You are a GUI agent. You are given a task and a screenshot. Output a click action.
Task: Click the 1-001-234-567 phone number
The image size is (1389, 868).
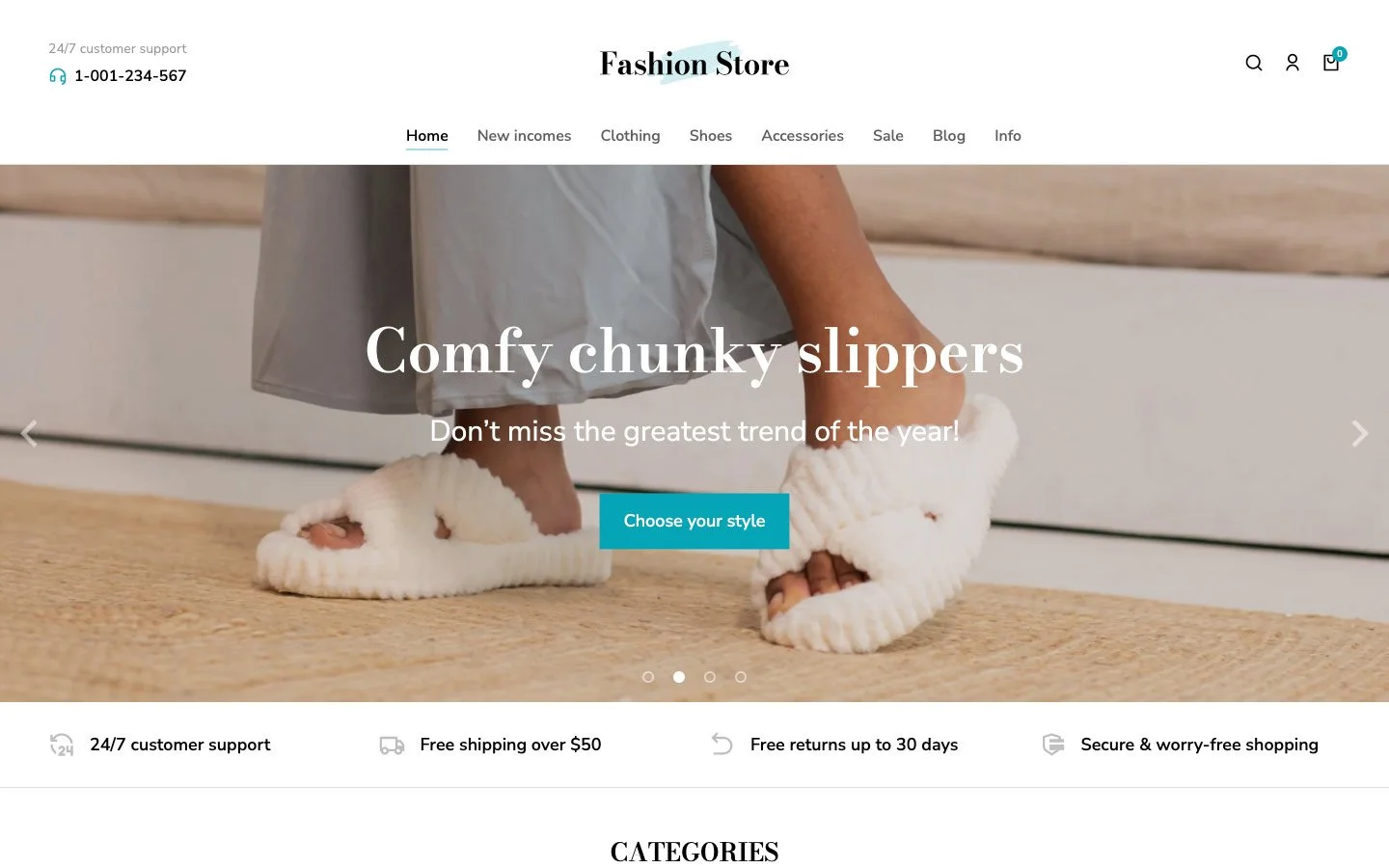130,76
